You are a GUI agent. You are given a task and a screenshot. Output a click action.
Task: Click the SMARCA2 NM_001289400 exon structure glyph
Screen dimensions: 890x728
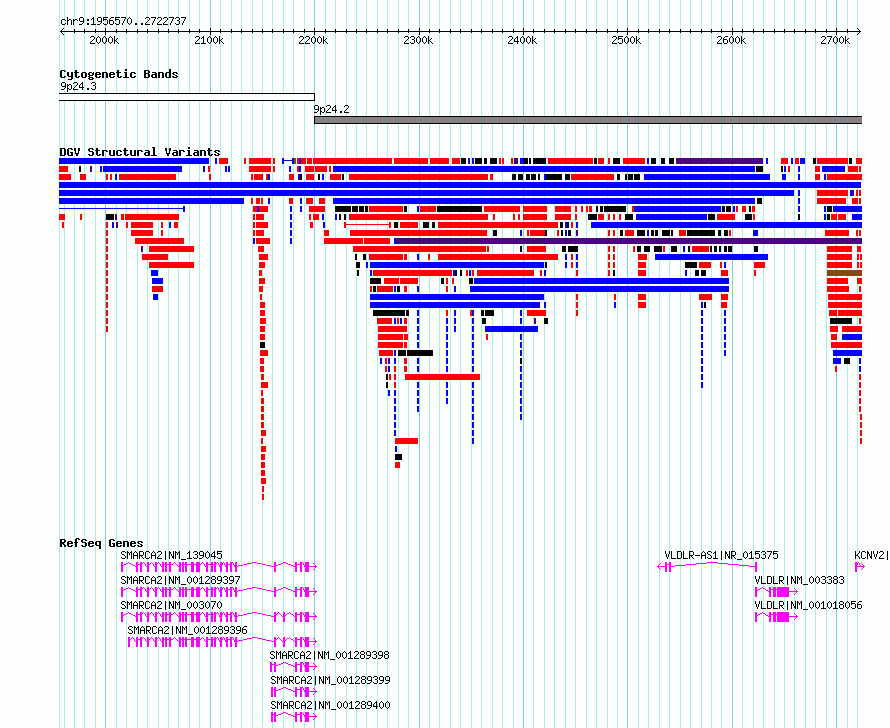coord(294,716)
